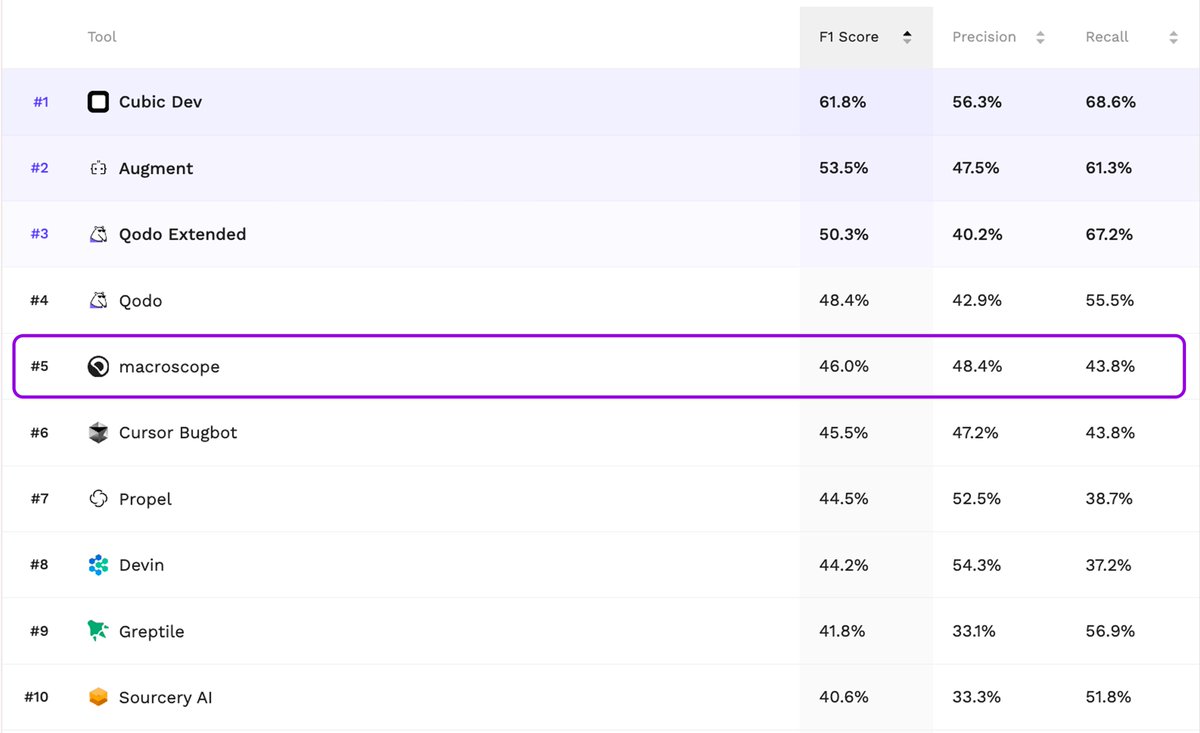Image resolution: width=1200 pixels, height=733 pixels.
Task: Click Propel recall 38.7%
Action: point(1109,498)
